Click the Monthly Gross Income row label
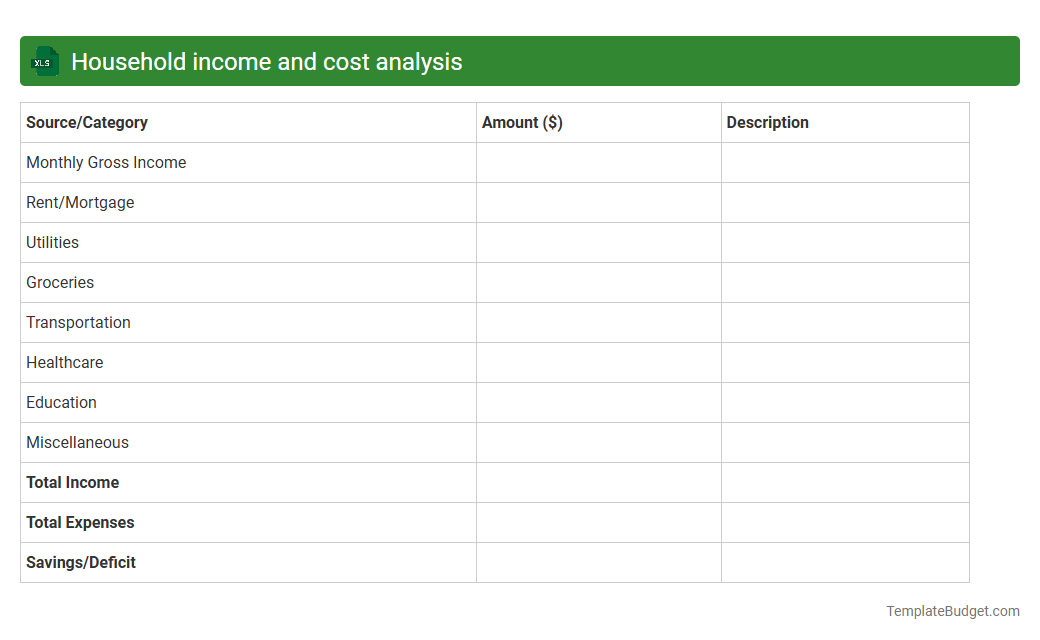This screenshot has height=640, width=1040. (106, 162)
